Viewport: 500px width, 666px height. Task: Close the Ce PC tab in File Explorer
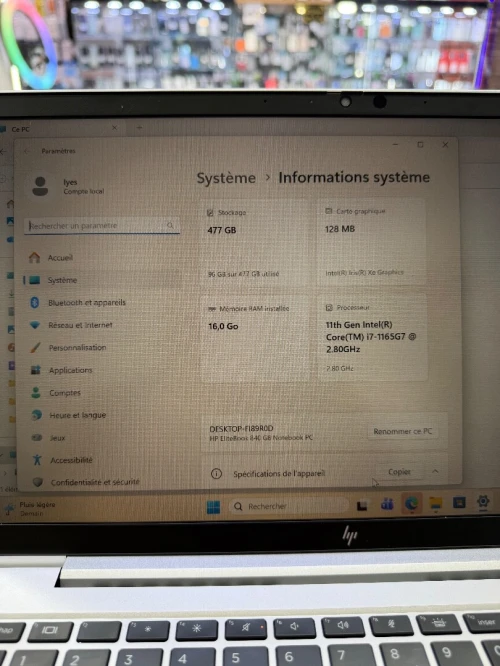(114, 127)
